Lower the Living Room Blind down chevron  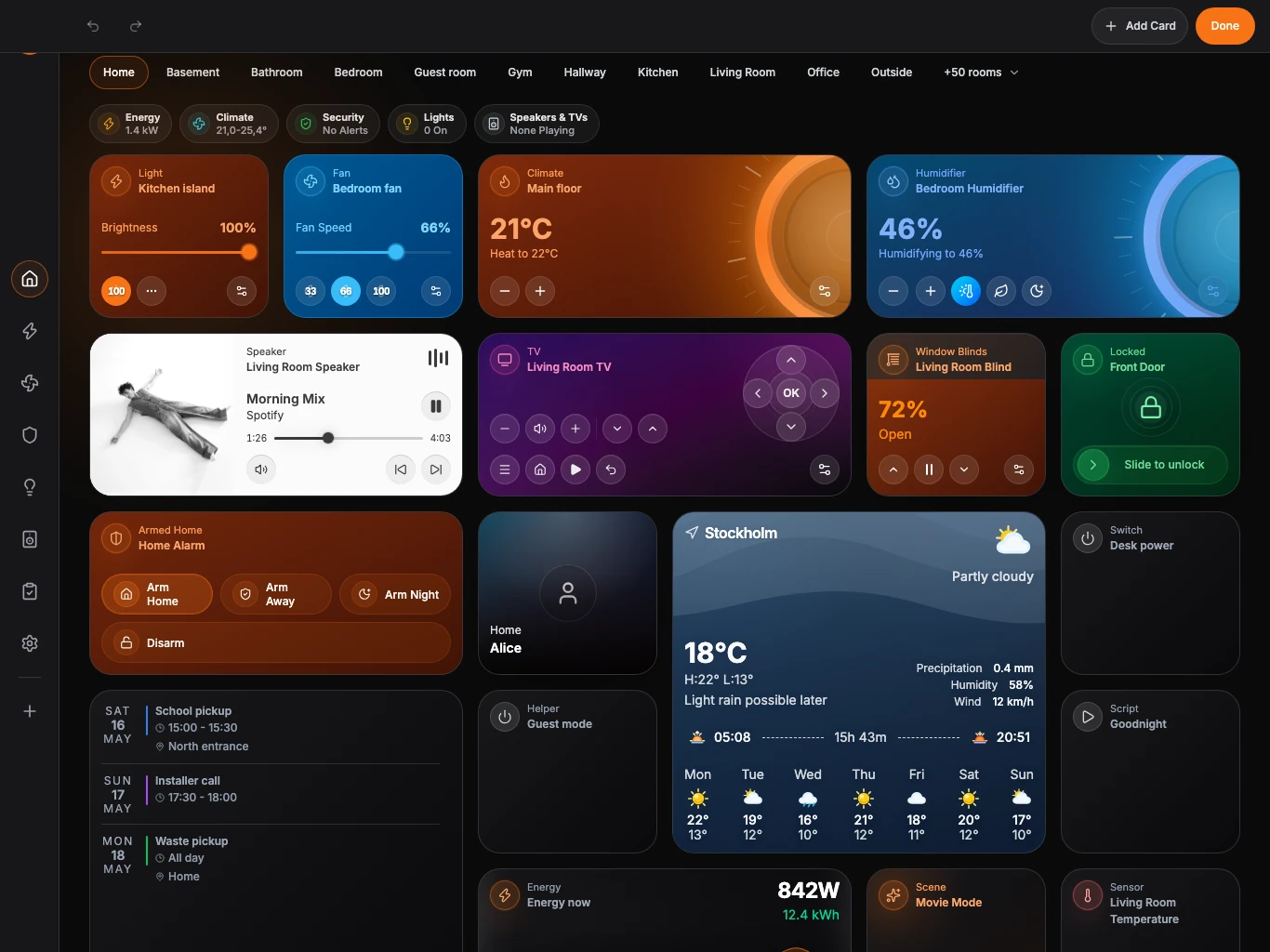point(964,469)
